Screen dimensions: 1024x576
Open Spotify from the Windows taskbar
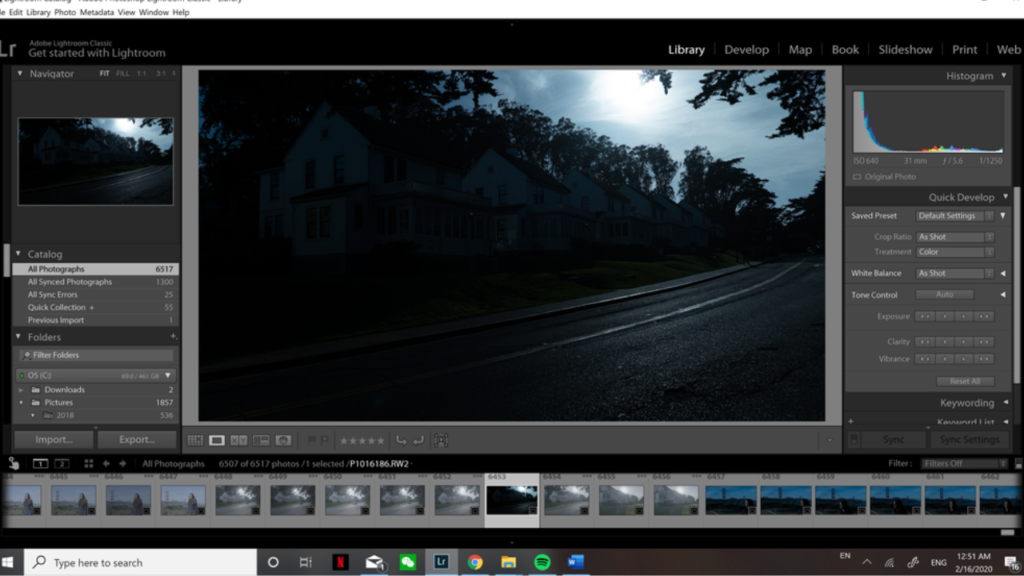542,562
